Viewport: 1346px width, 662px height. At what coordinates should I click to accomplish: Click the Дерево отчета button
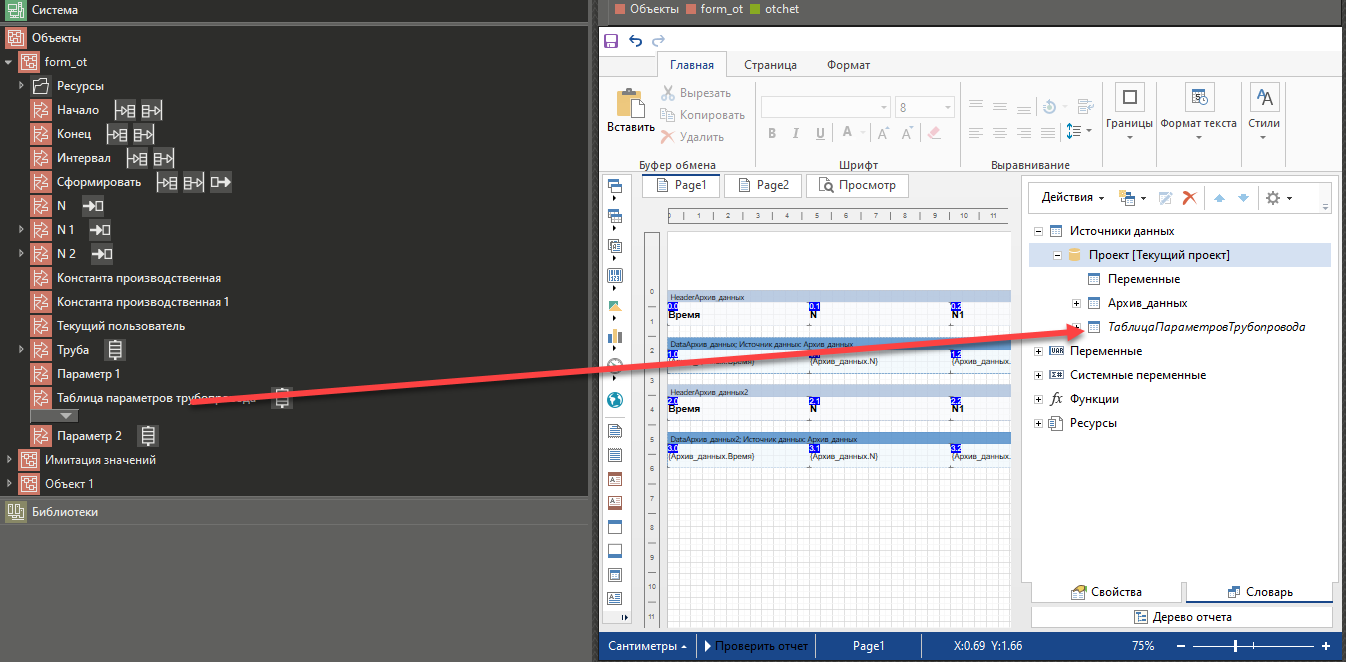click(x=1183, y=617)
